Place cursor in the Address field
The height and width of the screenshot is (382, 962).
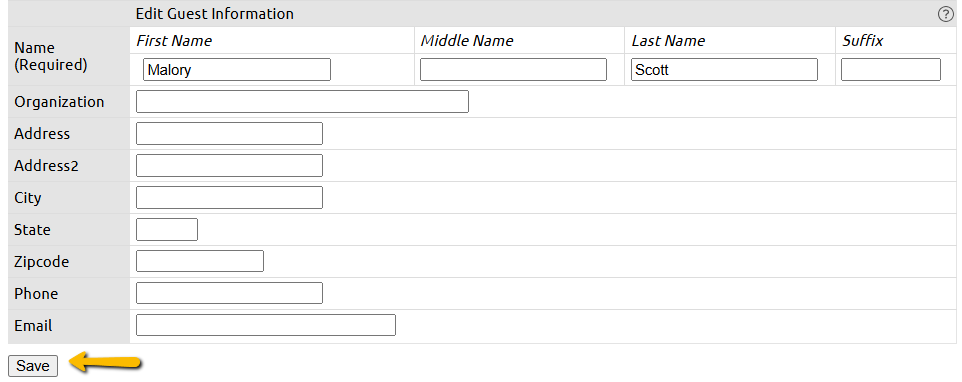[229, 134]
